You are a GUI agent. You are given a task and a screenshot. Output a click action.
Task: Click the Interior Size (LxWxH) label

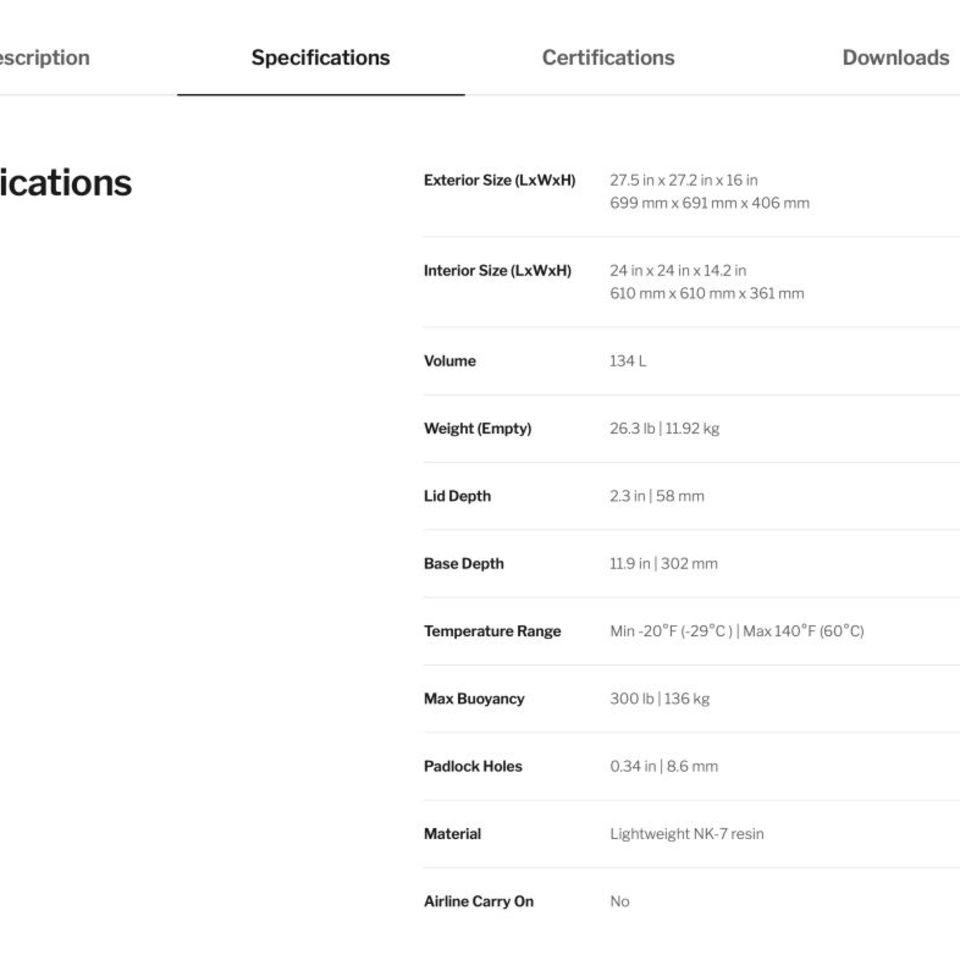click(x=497, y=271)
